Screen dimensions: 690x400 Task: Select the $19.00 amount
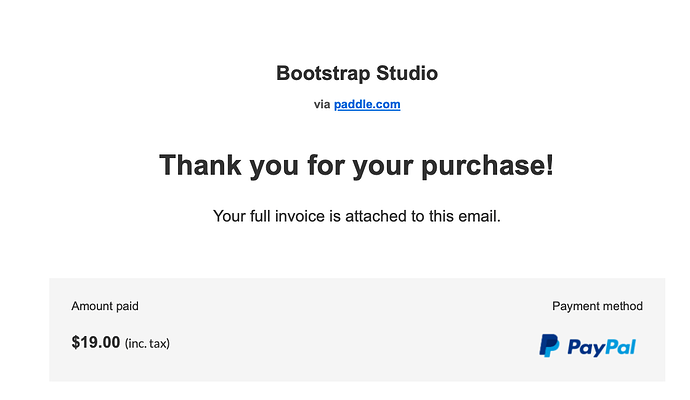[96, 342]
